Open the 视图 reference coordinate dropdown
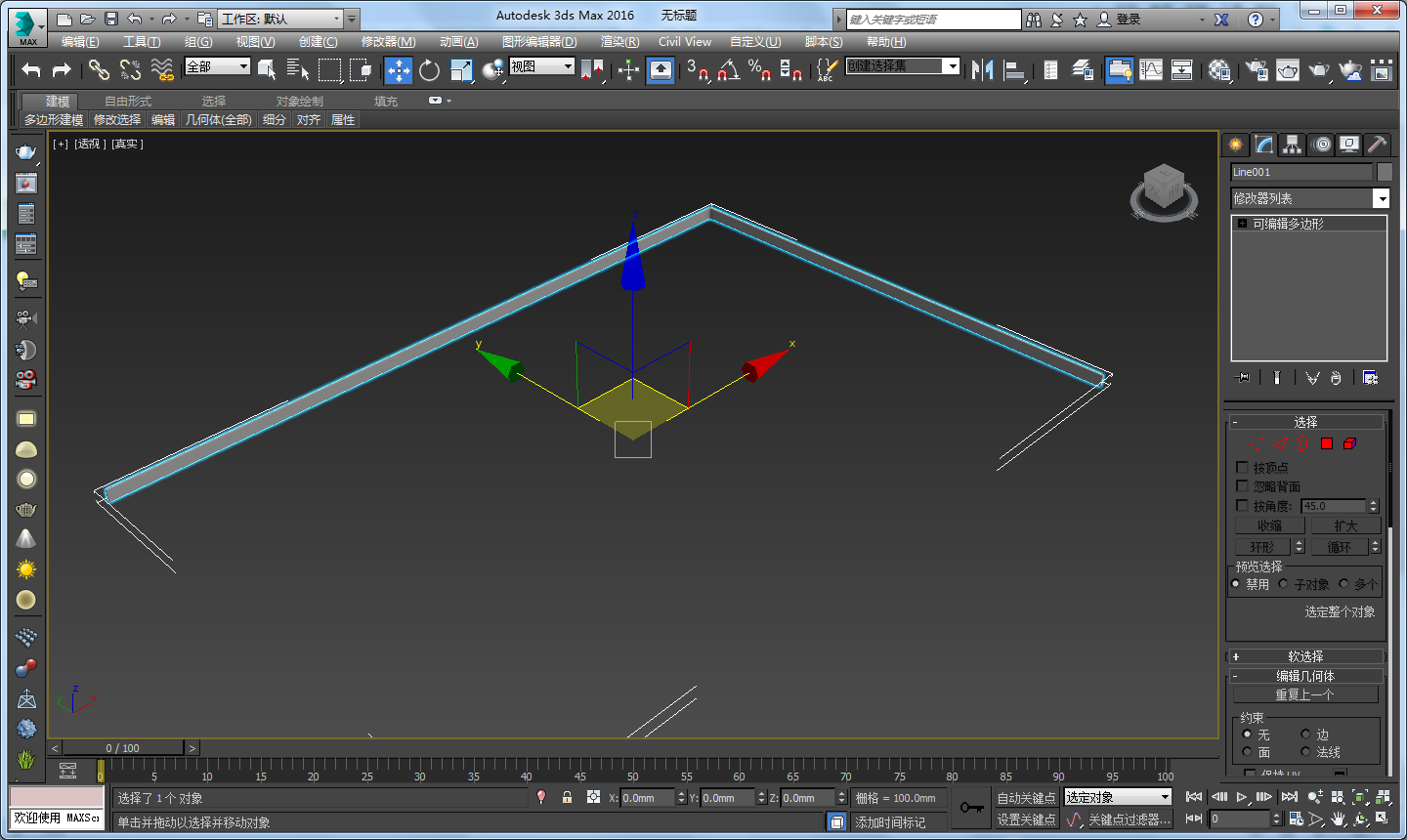Viewport: 1407px width, 840px height. [x=541, y=66]
